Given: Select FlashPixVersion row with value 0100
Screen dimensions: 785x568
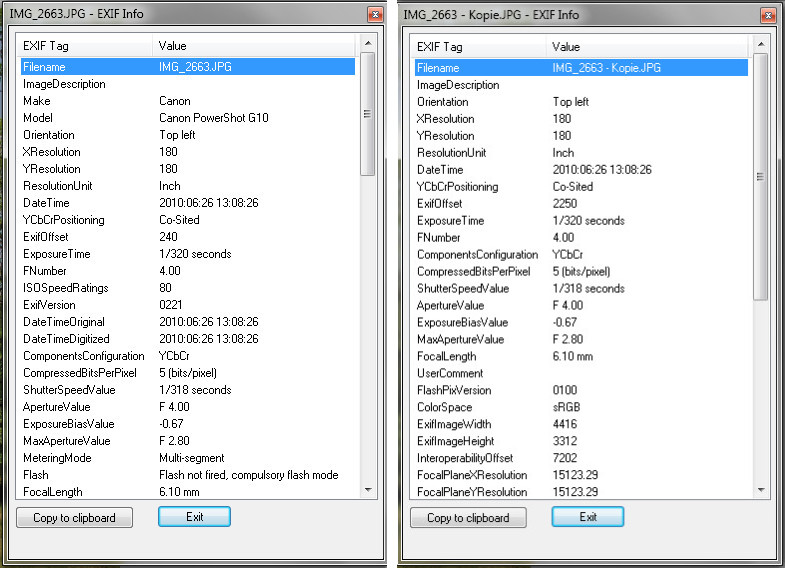Looking at the screenshot, I should 581,390.
